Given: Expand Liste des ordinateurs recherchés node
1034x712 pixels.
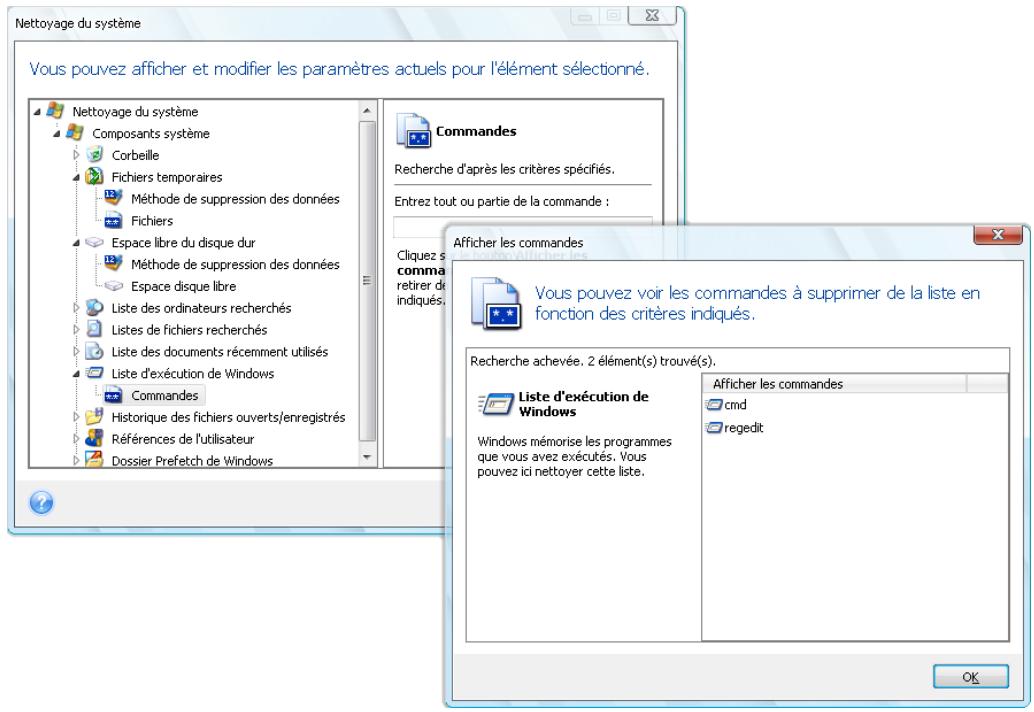Looking at the screenshot, I should pos(76,308).
